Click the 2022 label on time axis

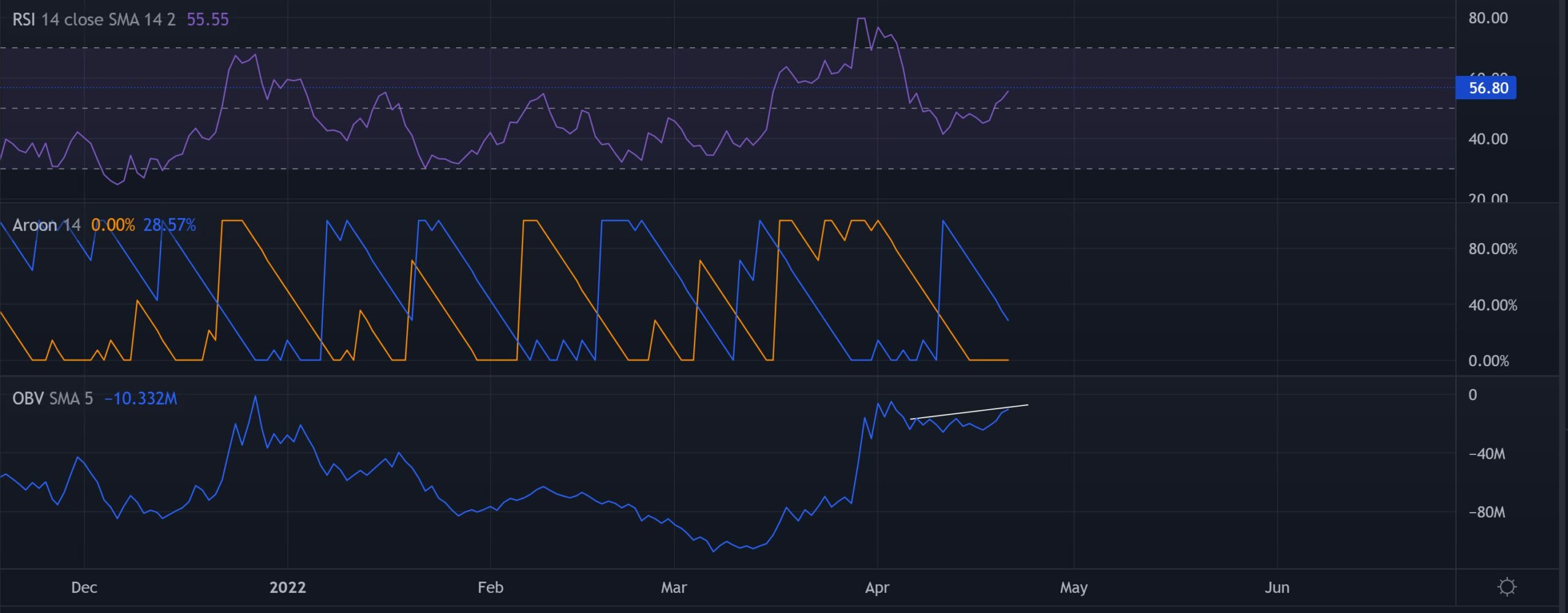(287, 587)
